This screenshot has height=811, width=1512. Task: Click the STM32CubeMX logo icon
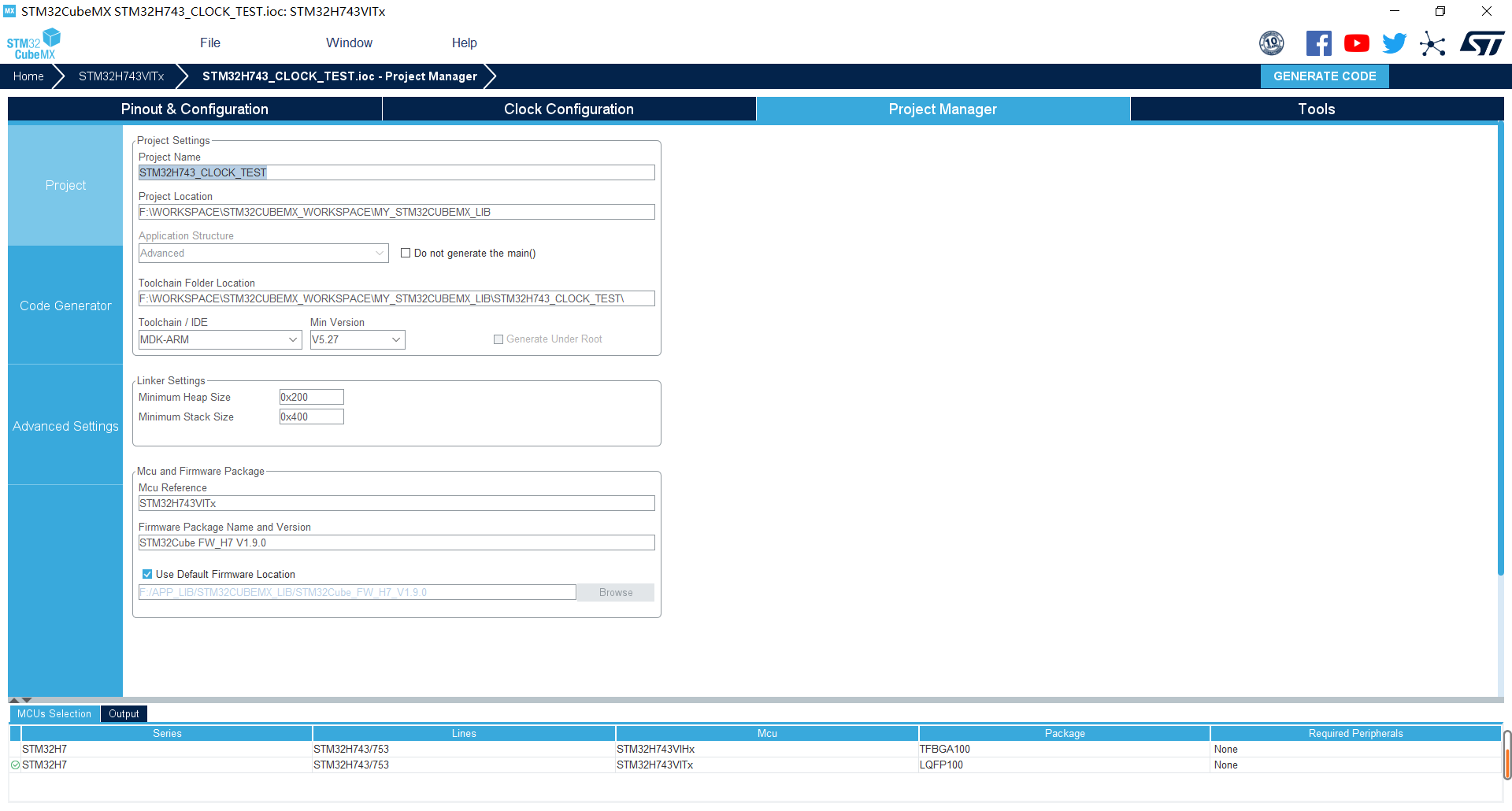pos(34,44)
